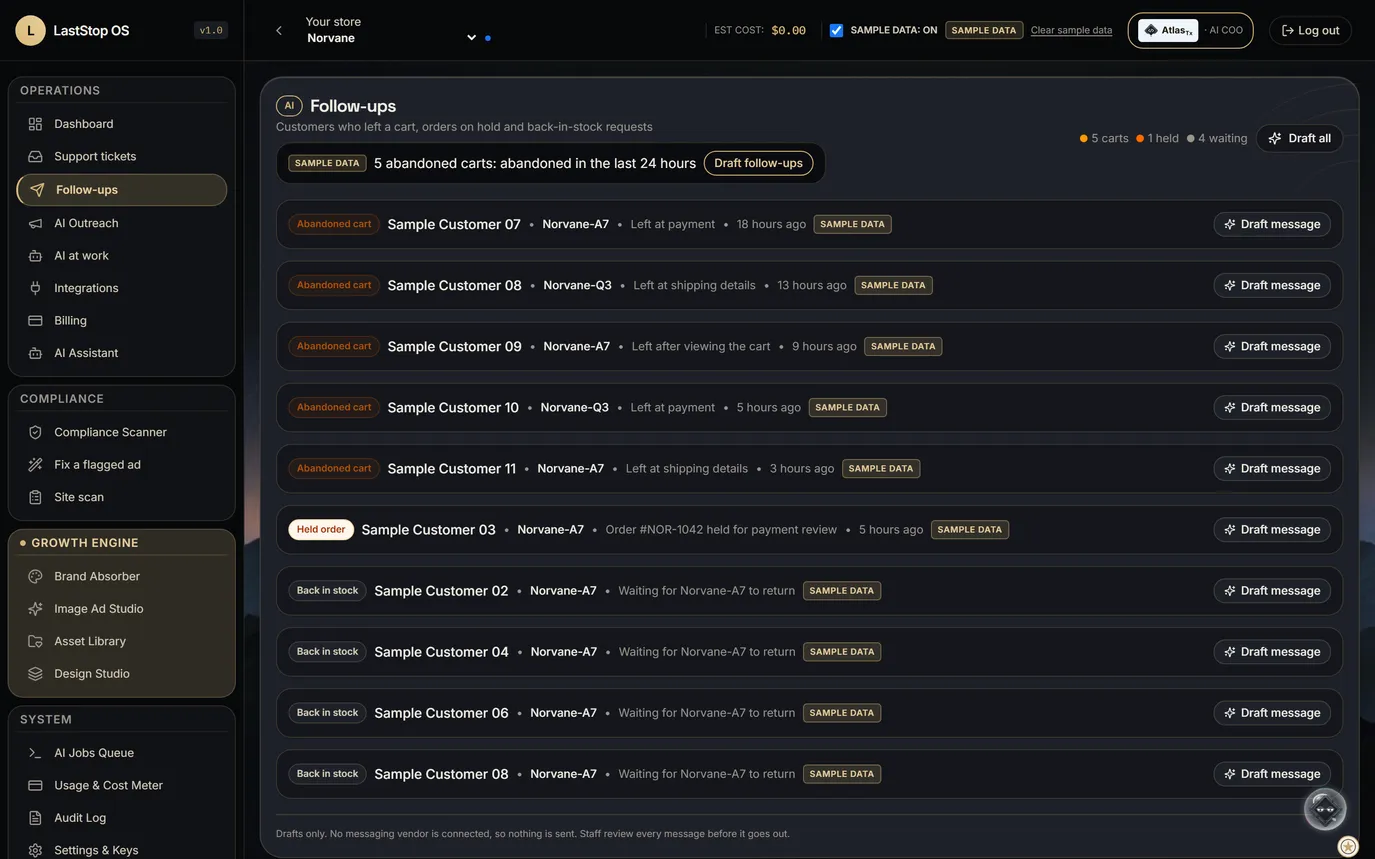Collapse sidebar with the back chevron
Screen dimensions: 1375x859
pyautogui.click(x=279, y=30)
